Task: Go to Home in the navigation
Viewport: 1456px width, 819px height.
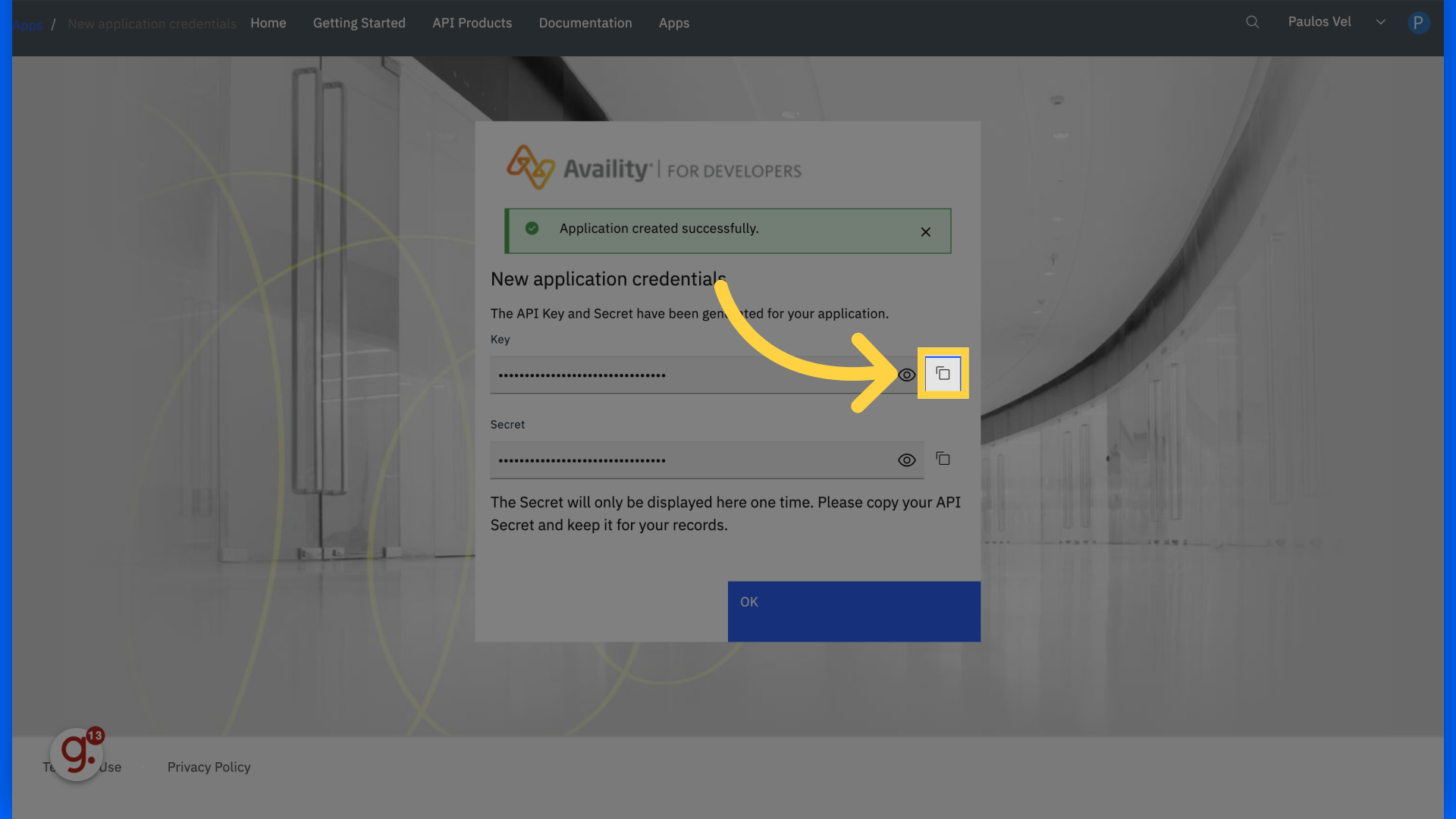Action: (x=268, y=23)
